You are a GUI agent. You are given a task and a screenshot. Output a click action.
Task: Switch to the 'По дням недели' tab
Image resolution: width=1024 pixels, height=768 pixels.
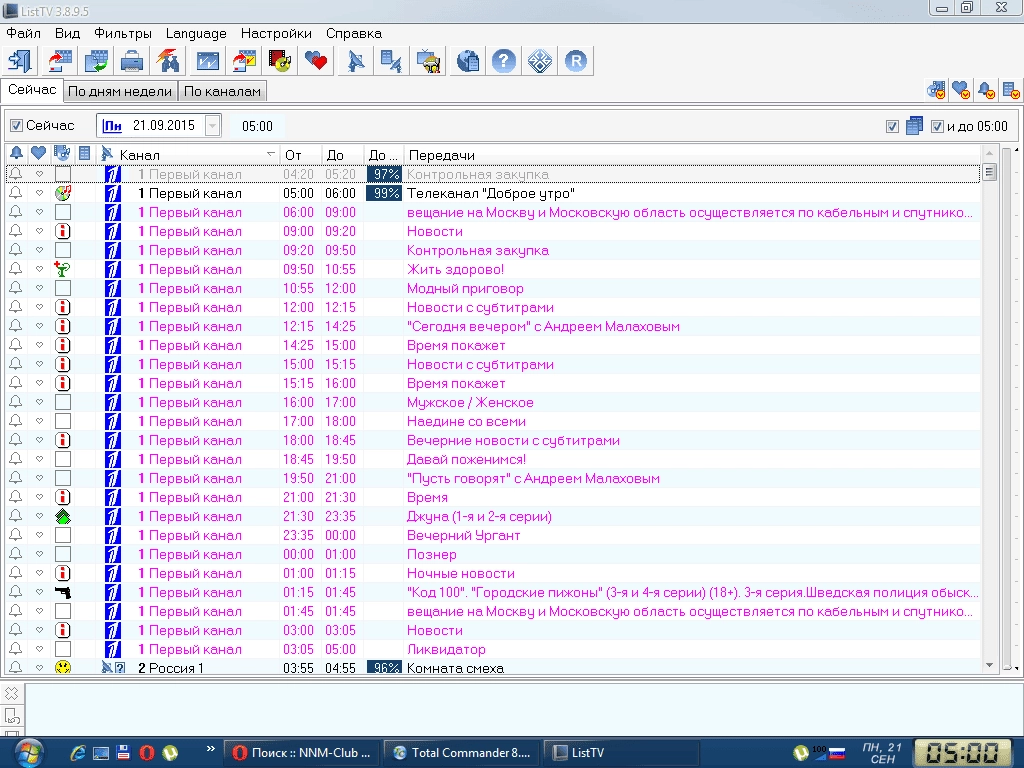point(120,91)
